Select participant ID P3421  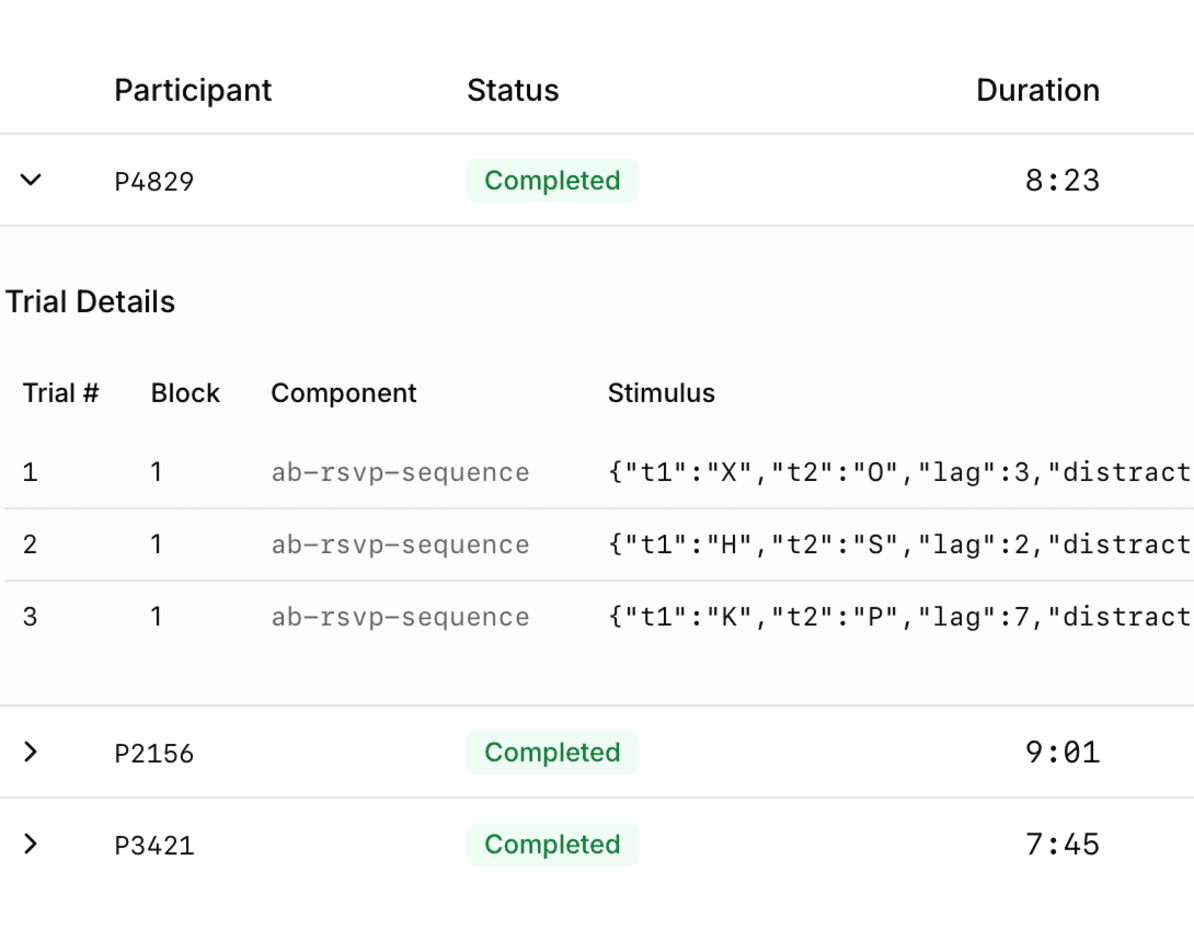point(155,845)
